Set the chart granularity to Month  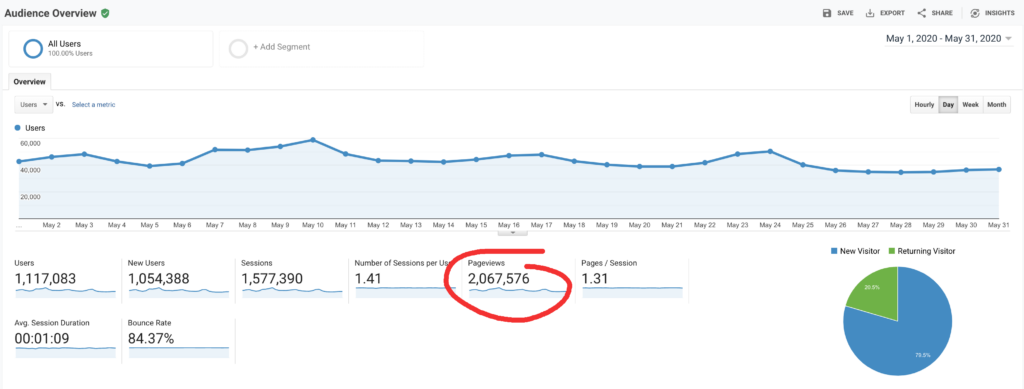coord(997,104)
